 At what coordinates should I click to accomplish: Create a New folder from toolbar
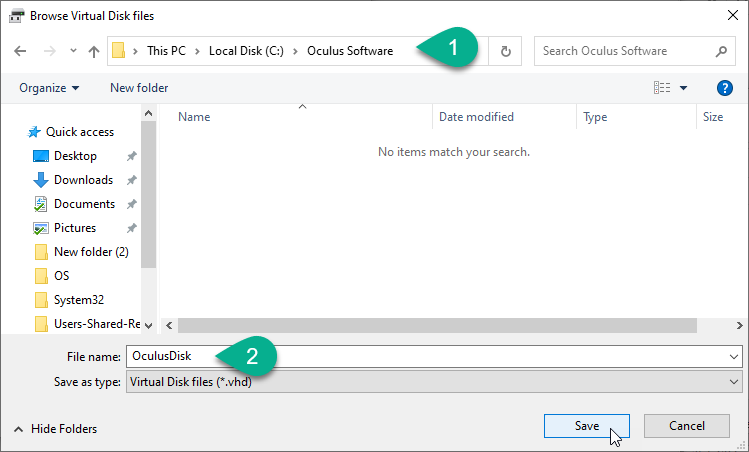tap(139, 88)
